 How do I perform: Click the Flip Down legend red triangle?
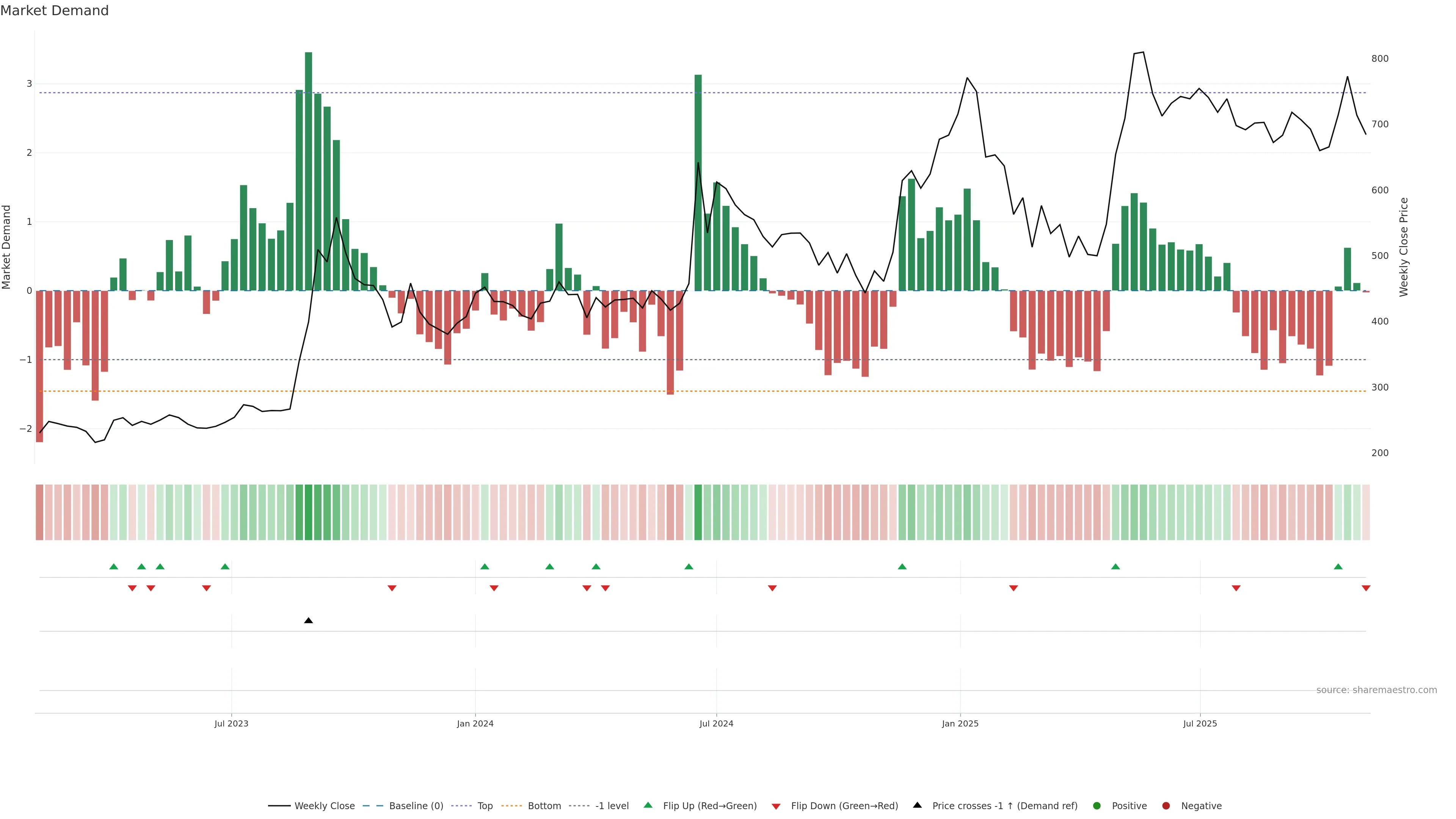coord(775,806)
